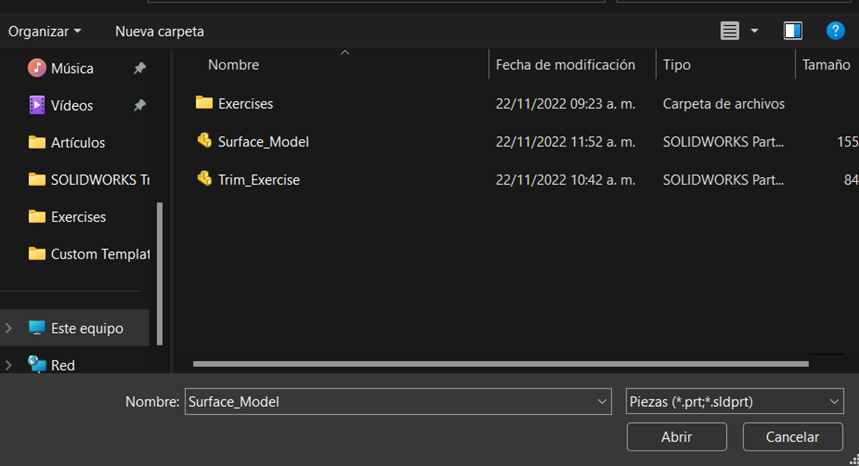Select the Surface_Model part file
The image size is (859, 466).
point(264,142)
